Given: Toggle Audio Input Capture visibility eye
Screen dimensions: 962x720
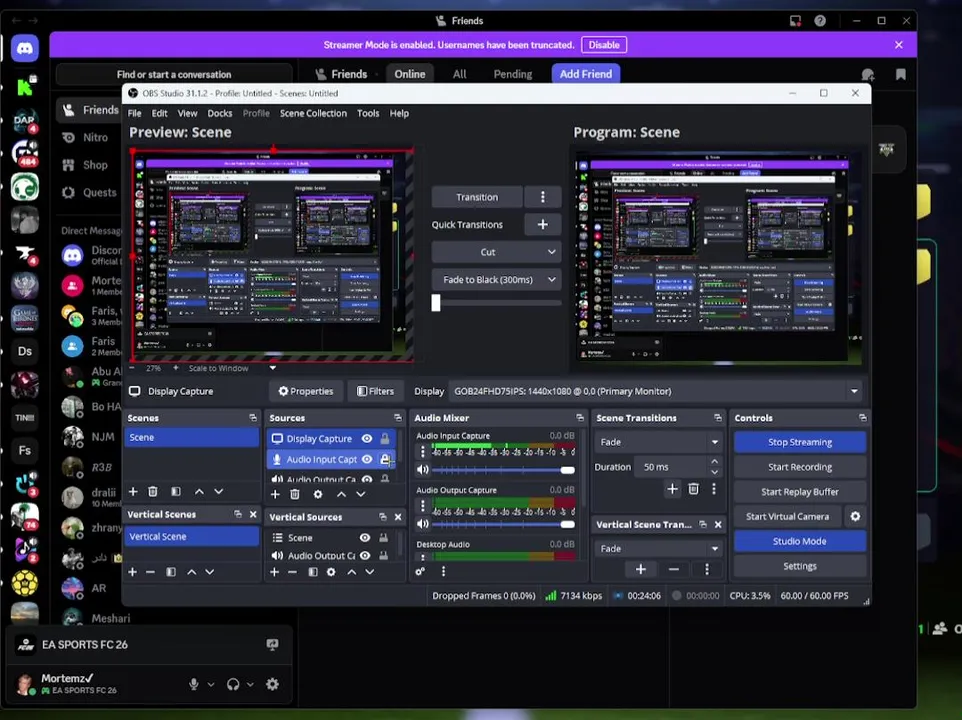Looking at the screenshot, I should pos(367,459).
